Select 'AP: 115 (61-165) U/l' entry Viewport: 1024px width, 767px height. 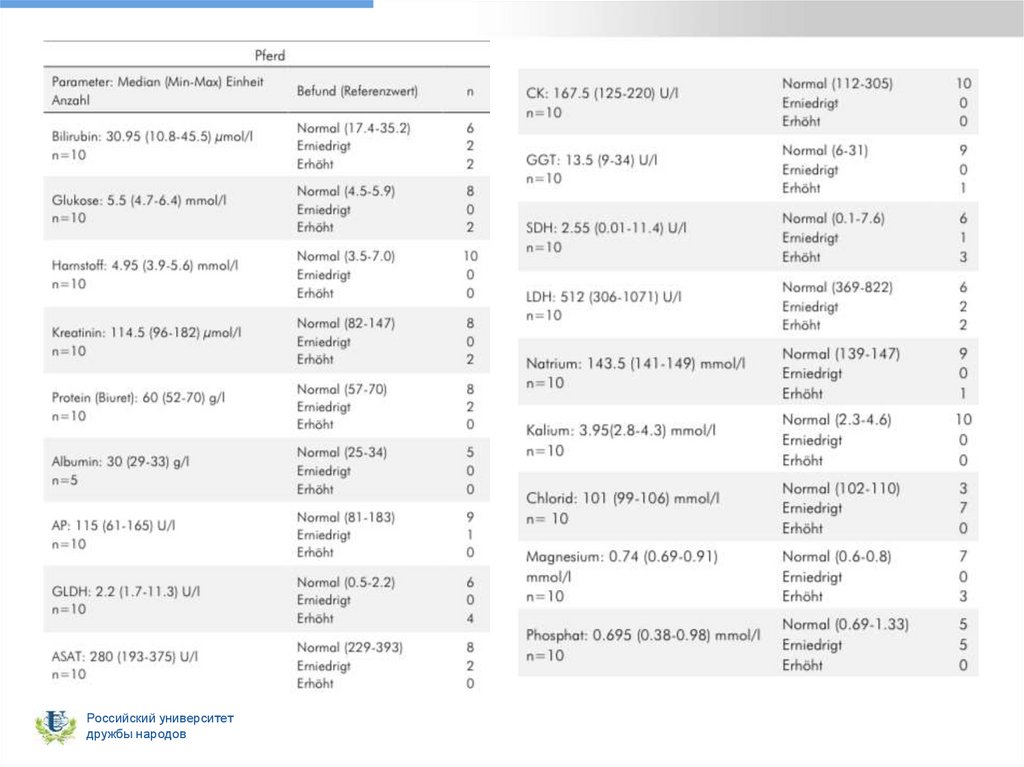pos(113,525)
